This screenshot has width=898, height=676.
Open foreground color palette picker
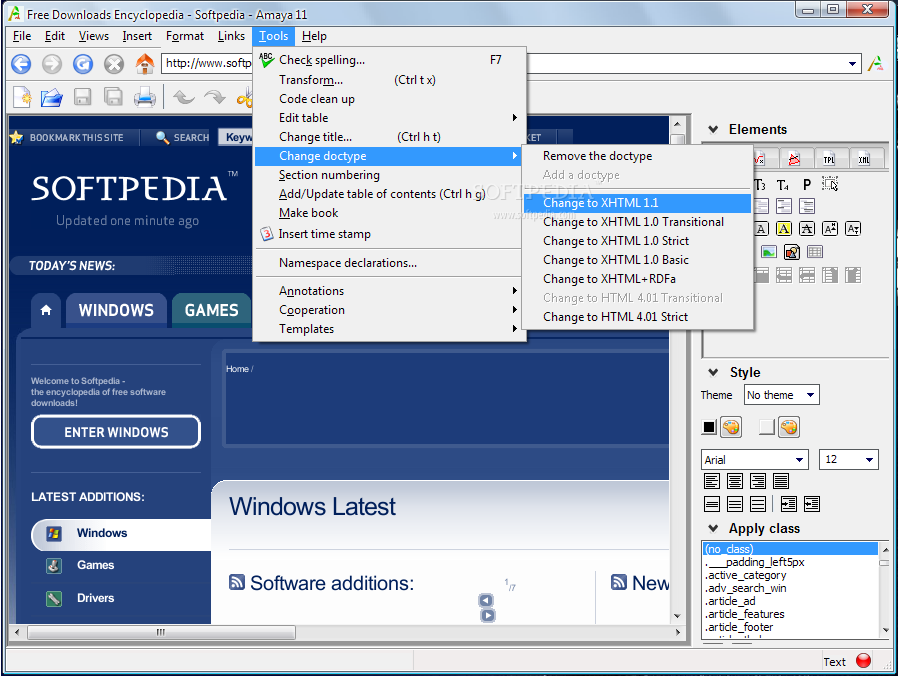[x=731, y=427]
